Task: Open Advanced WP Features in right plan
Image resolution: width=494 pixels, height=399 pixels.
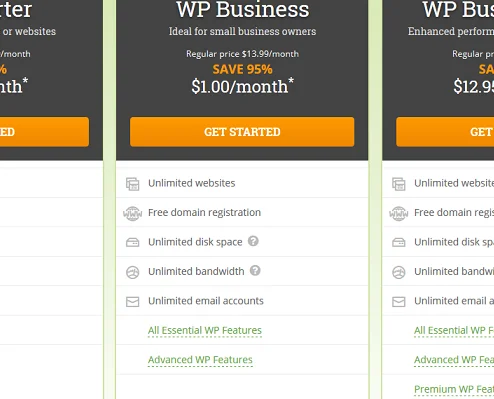Action: tap(454, 360)
